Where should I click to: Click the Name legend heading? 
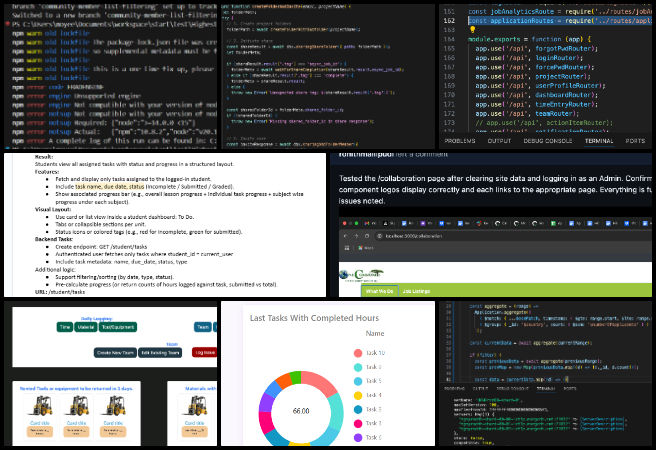point(375,333)
